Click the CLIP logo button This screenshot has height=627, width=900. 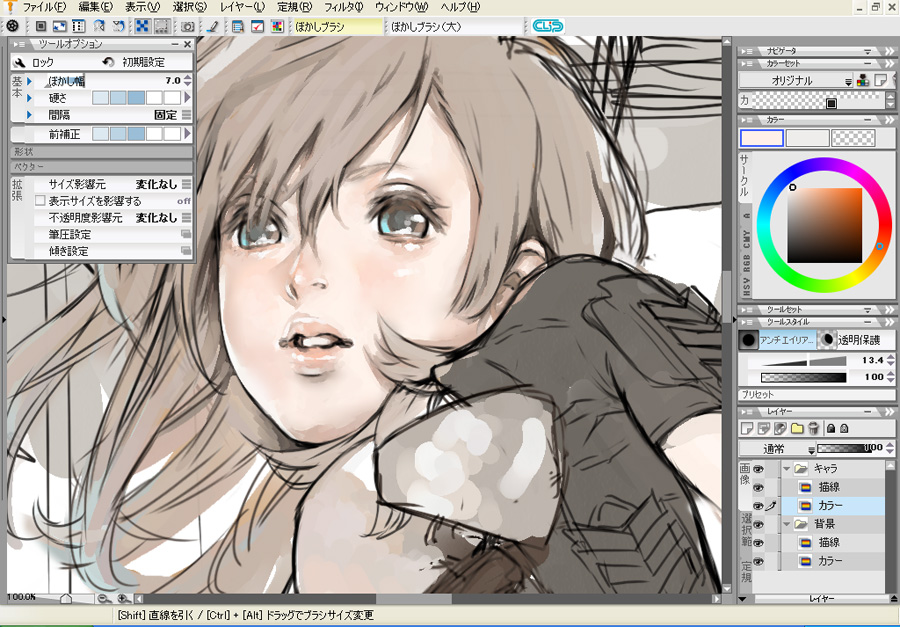pos(548,26)
